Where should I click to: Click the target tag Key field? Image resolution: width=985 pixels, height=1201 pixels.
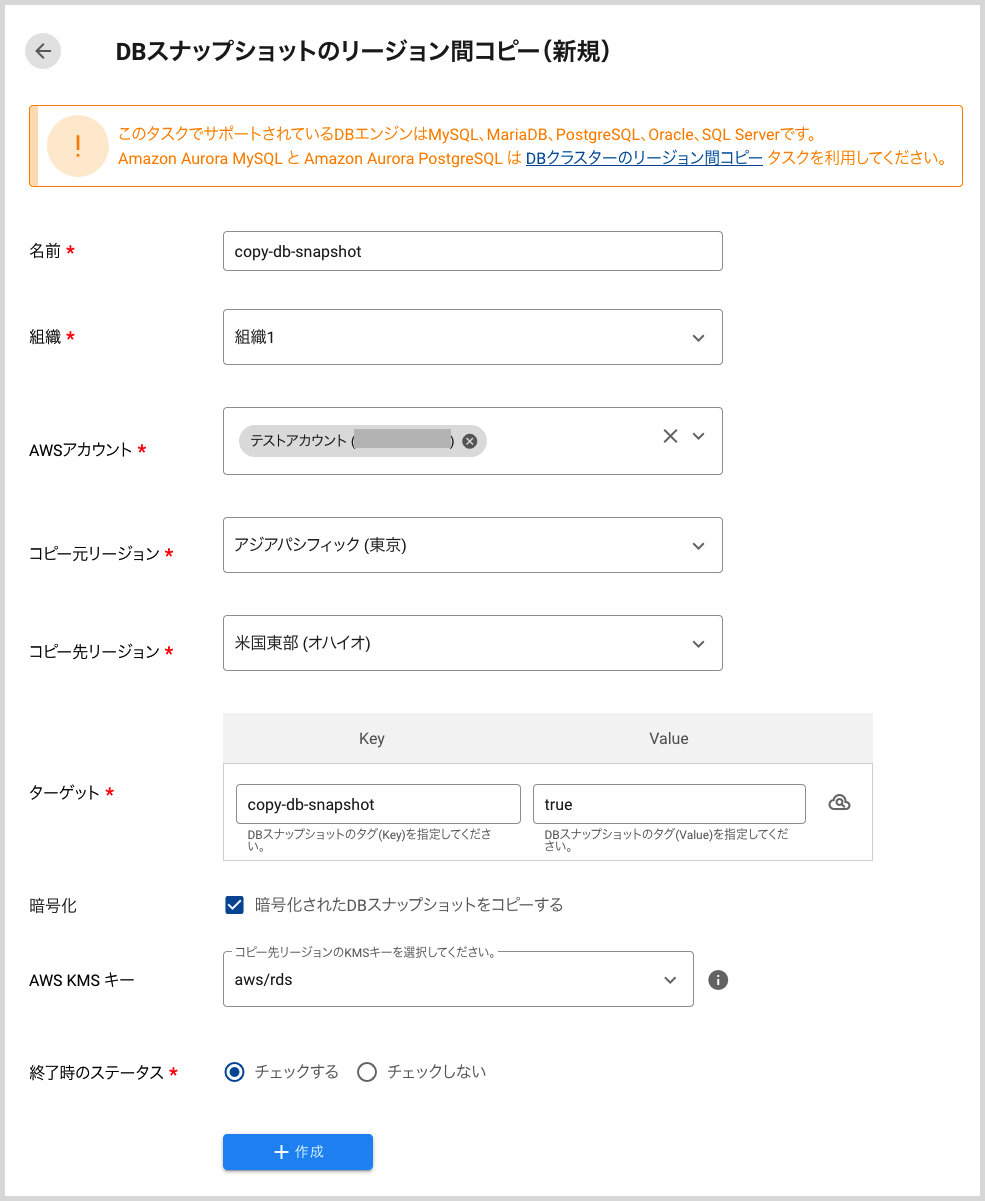tap(378, 804)
